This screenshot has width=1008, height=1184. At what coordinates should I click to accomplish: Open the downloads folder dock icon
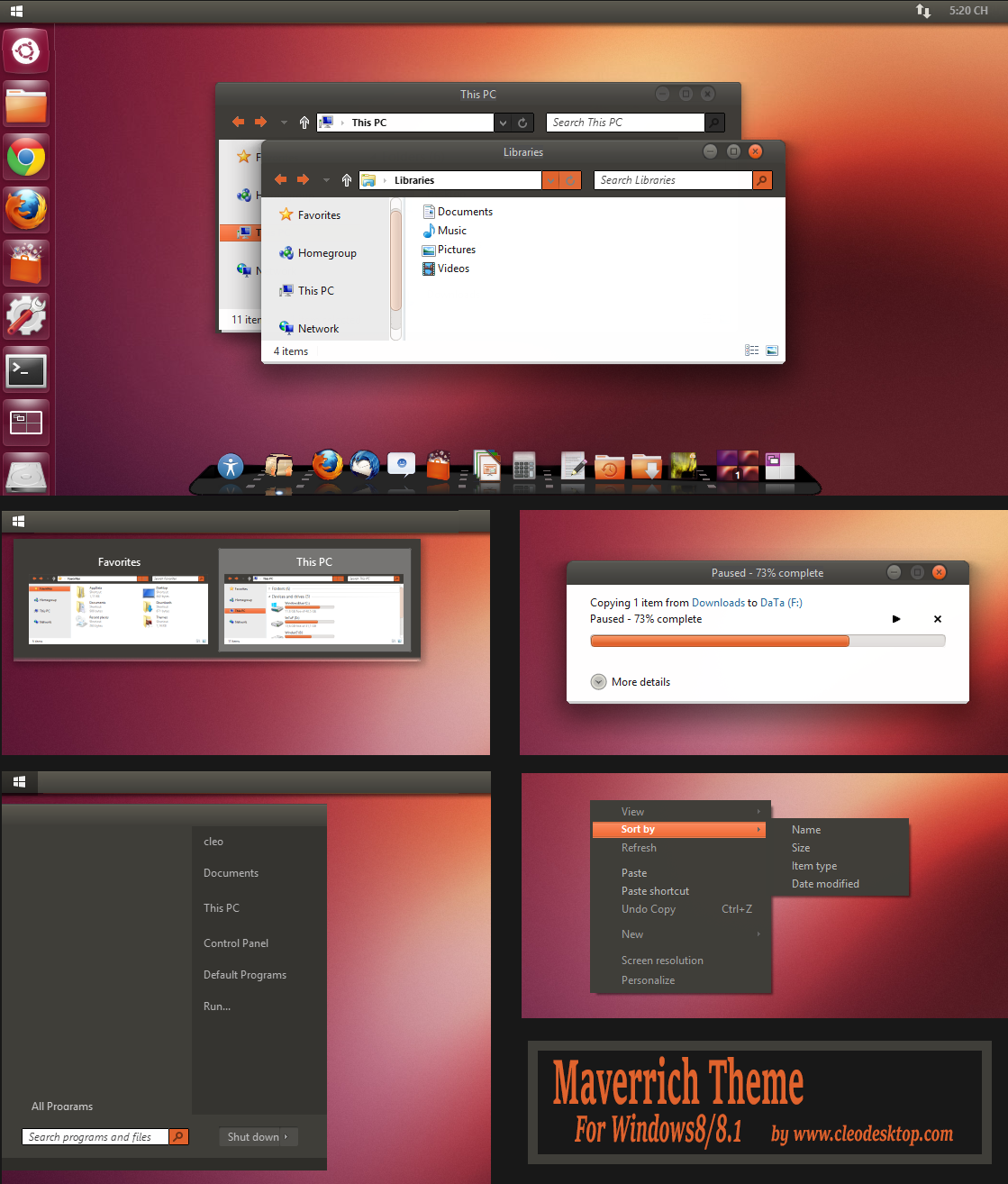tap(647, 467)
